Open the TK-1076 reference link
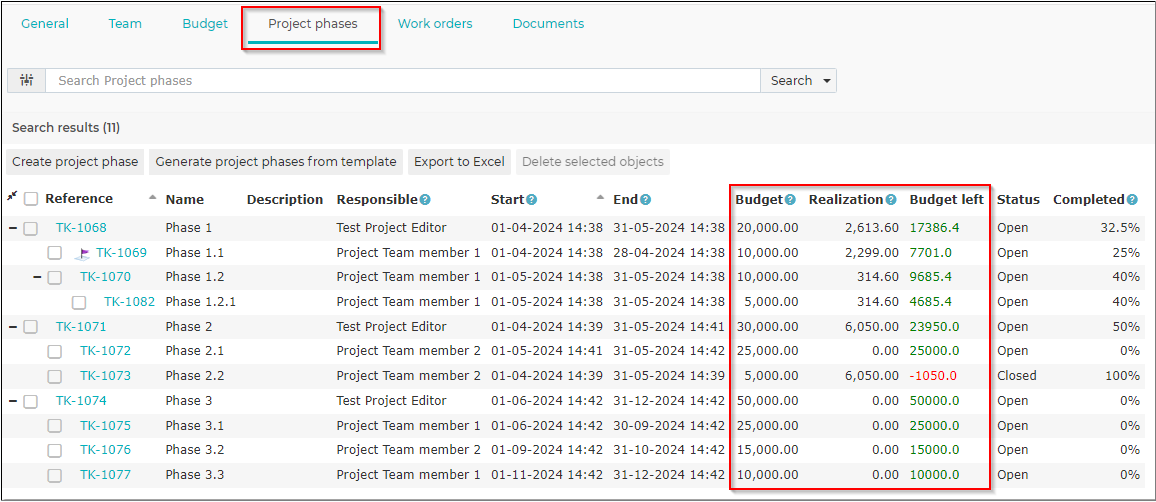 click(x=105, y=450)
